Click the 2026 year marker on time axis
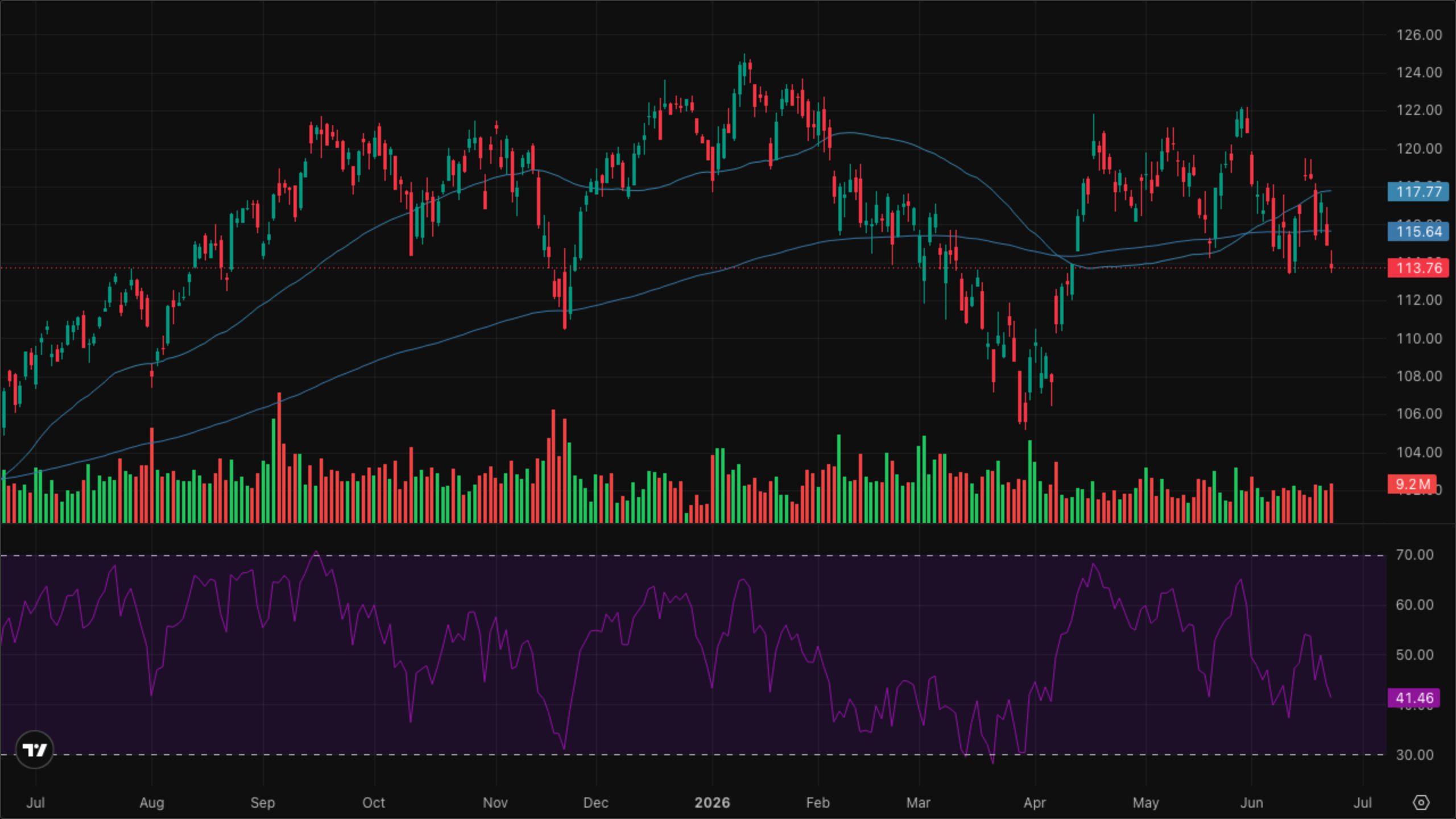The width and height of the screenshot is (1456, 819). pos(712,803)
